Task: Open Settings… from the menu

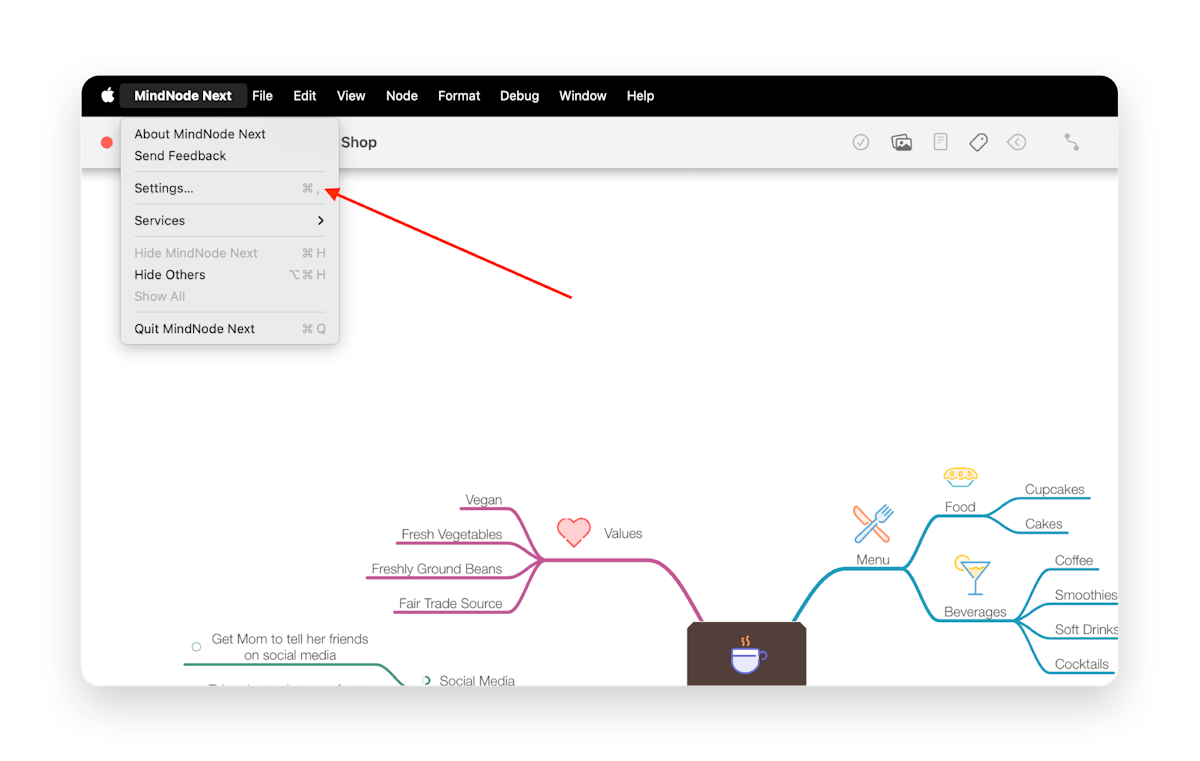Action: (x=230, y=188)
